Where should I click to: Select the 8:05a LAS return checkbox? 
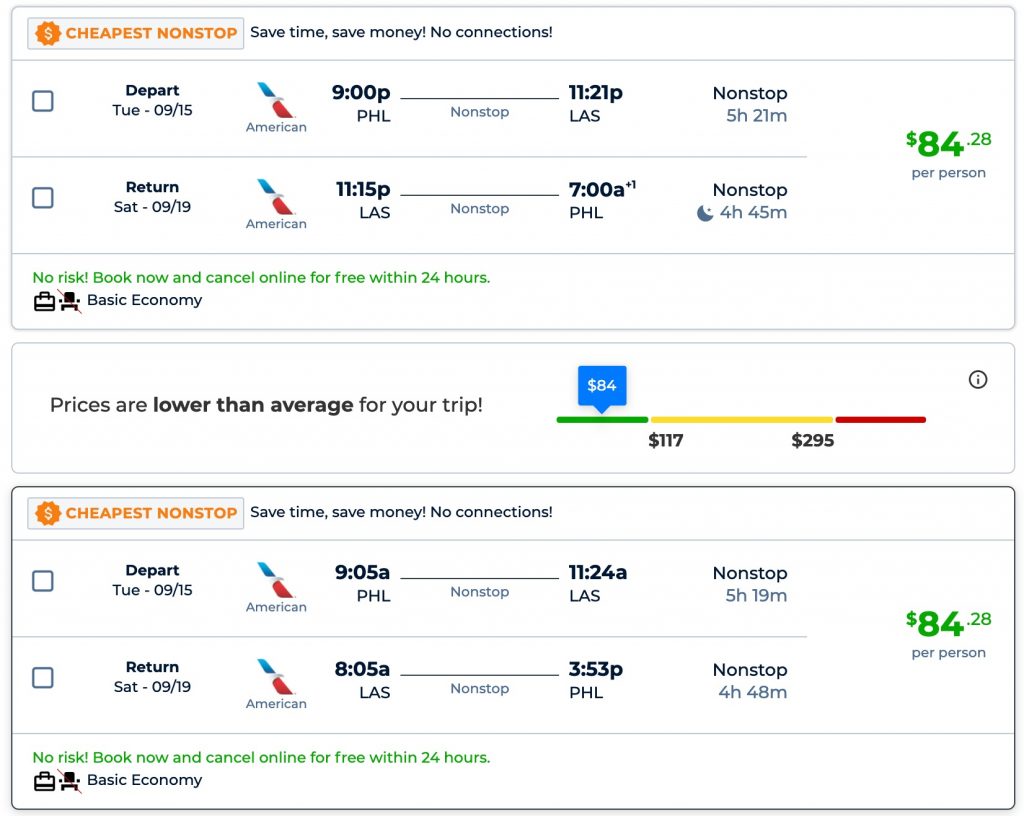coord(43,678)
